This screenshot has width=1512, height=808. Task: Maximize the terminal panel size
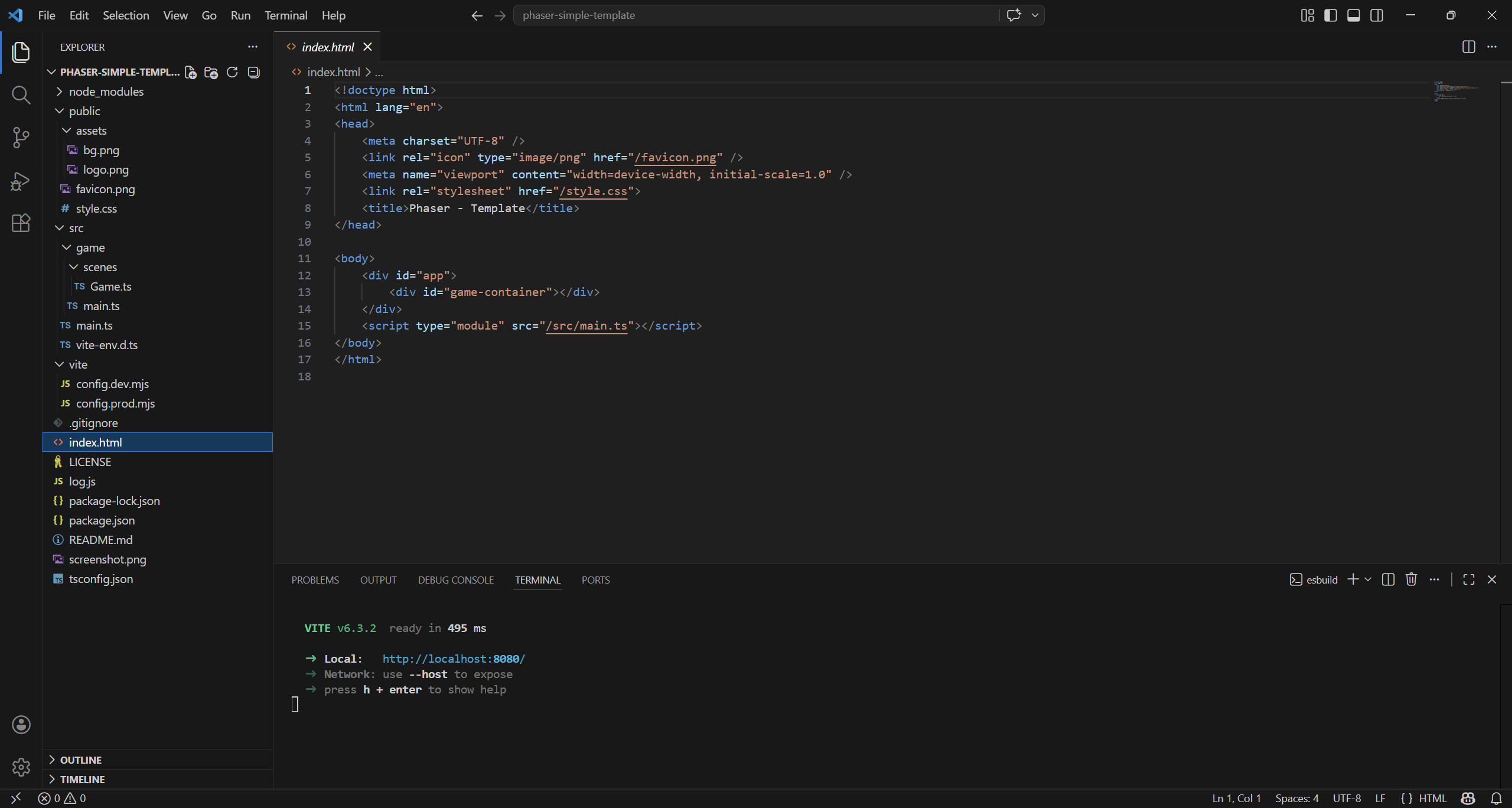[1468, 579]
